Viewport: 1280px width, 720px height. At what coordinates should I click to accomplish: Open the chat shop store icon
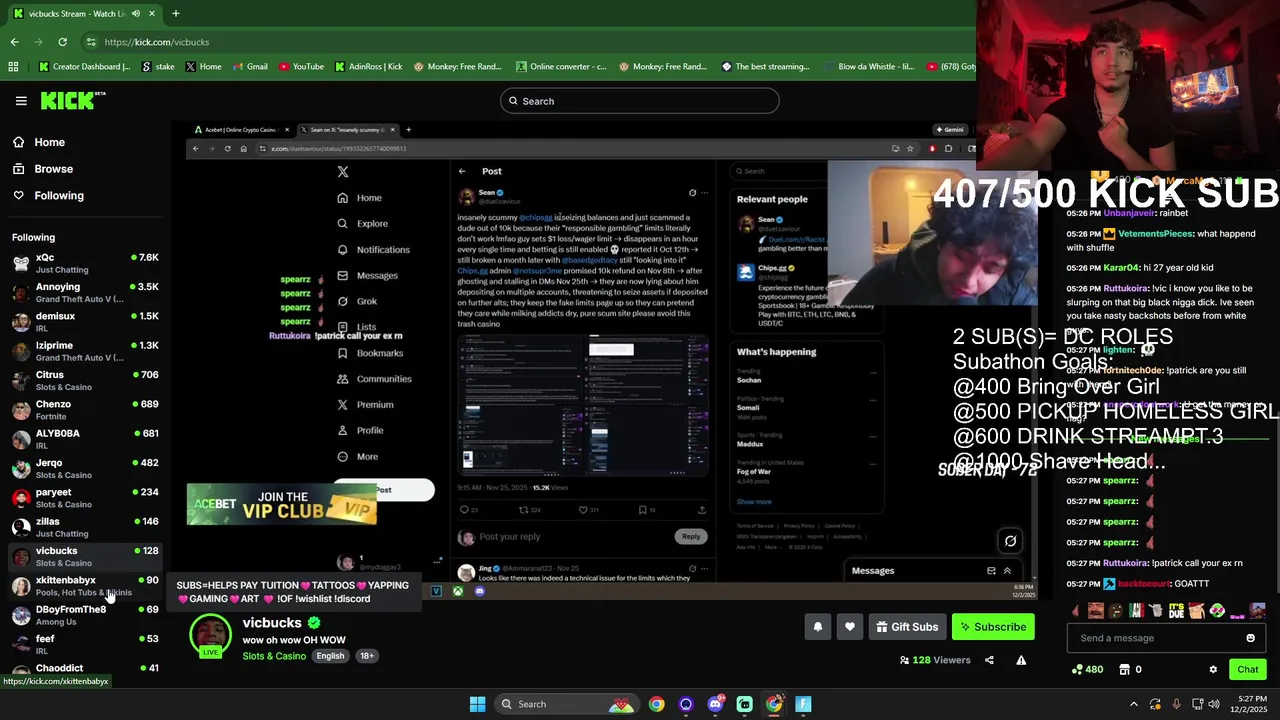coord(1124,670)
